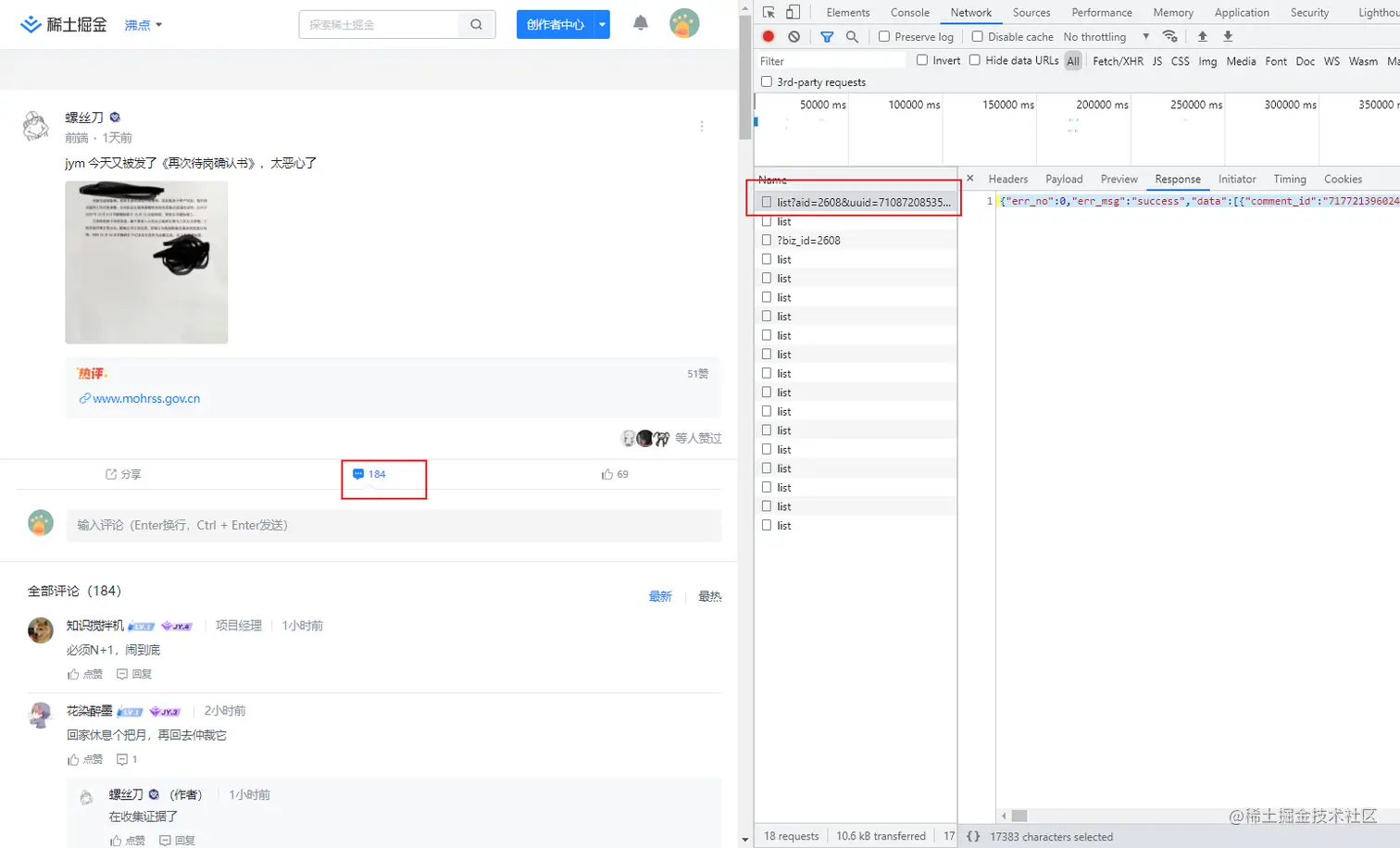
Task: Expand the 沸点 navigation dropdown
Action: [x=144, y=25]
